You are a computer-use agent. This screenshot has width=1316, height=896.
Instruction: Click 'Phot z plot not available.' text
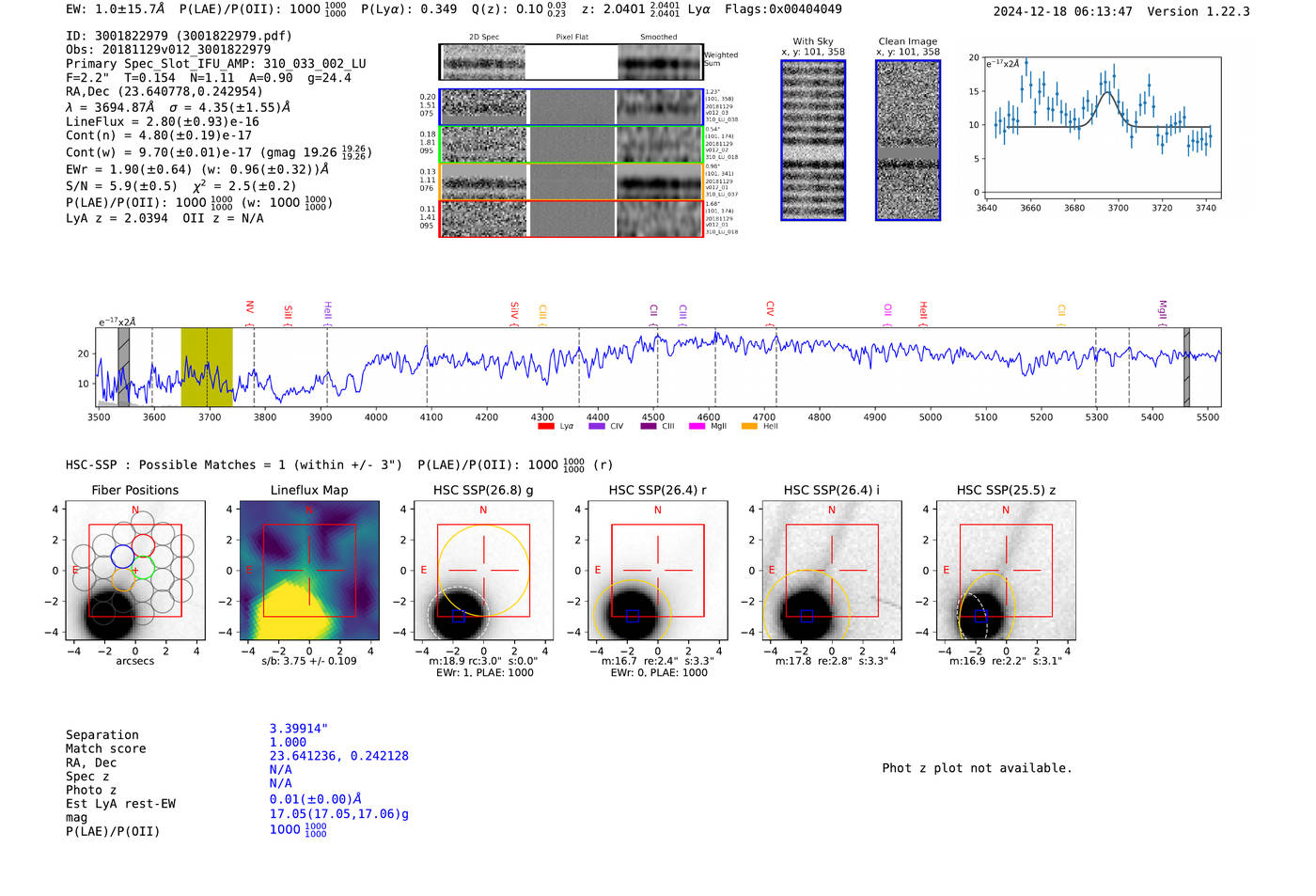click(x=977, y=768)
